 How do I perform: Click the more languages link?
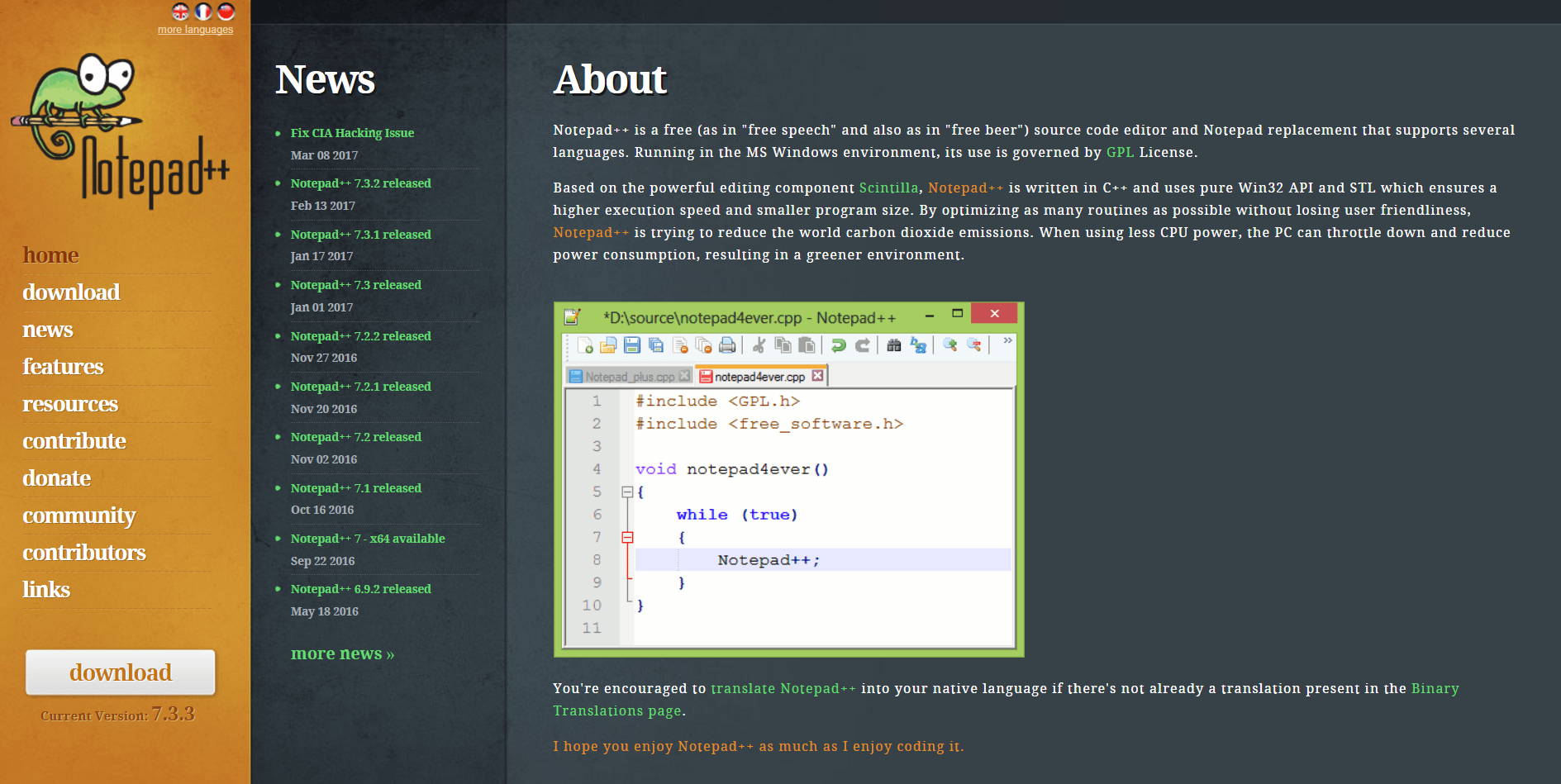point(196,30)
